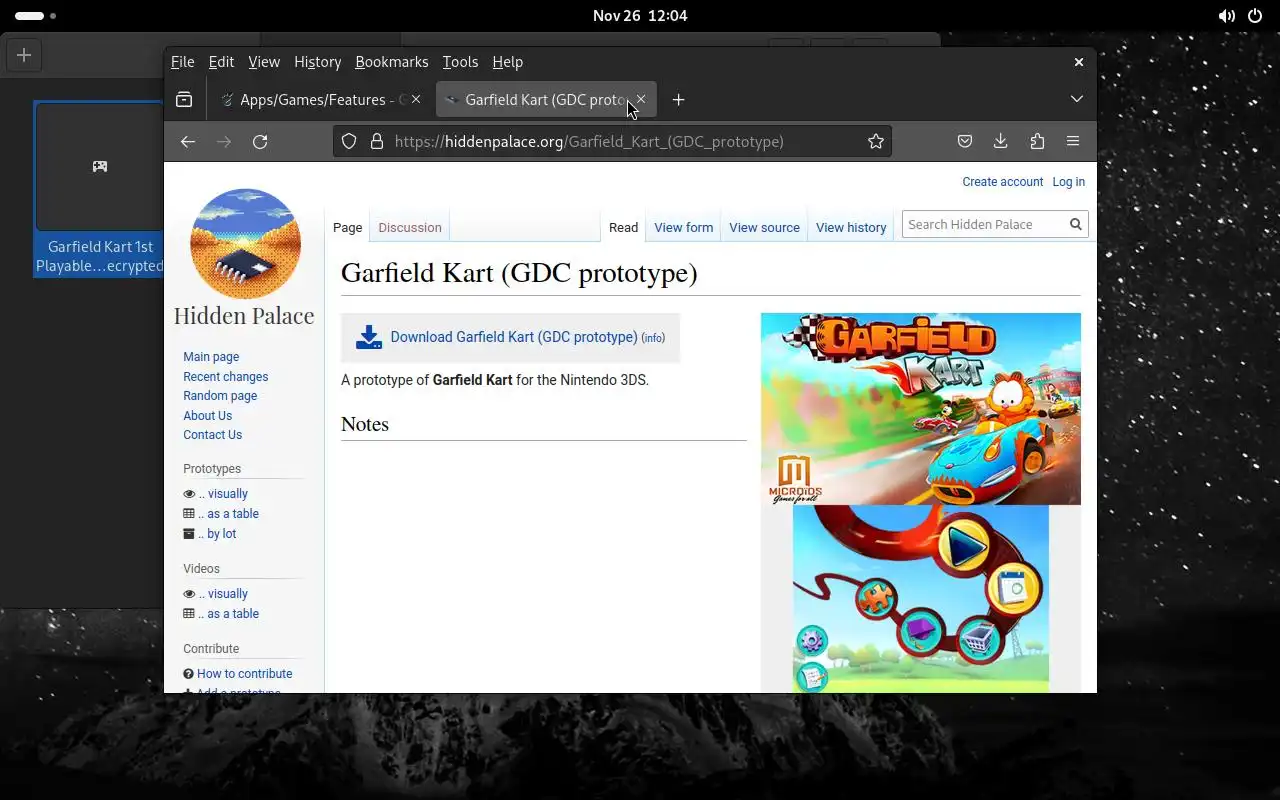Click the power icon in top bar
1280x800 pixels.
[1255, 16]
